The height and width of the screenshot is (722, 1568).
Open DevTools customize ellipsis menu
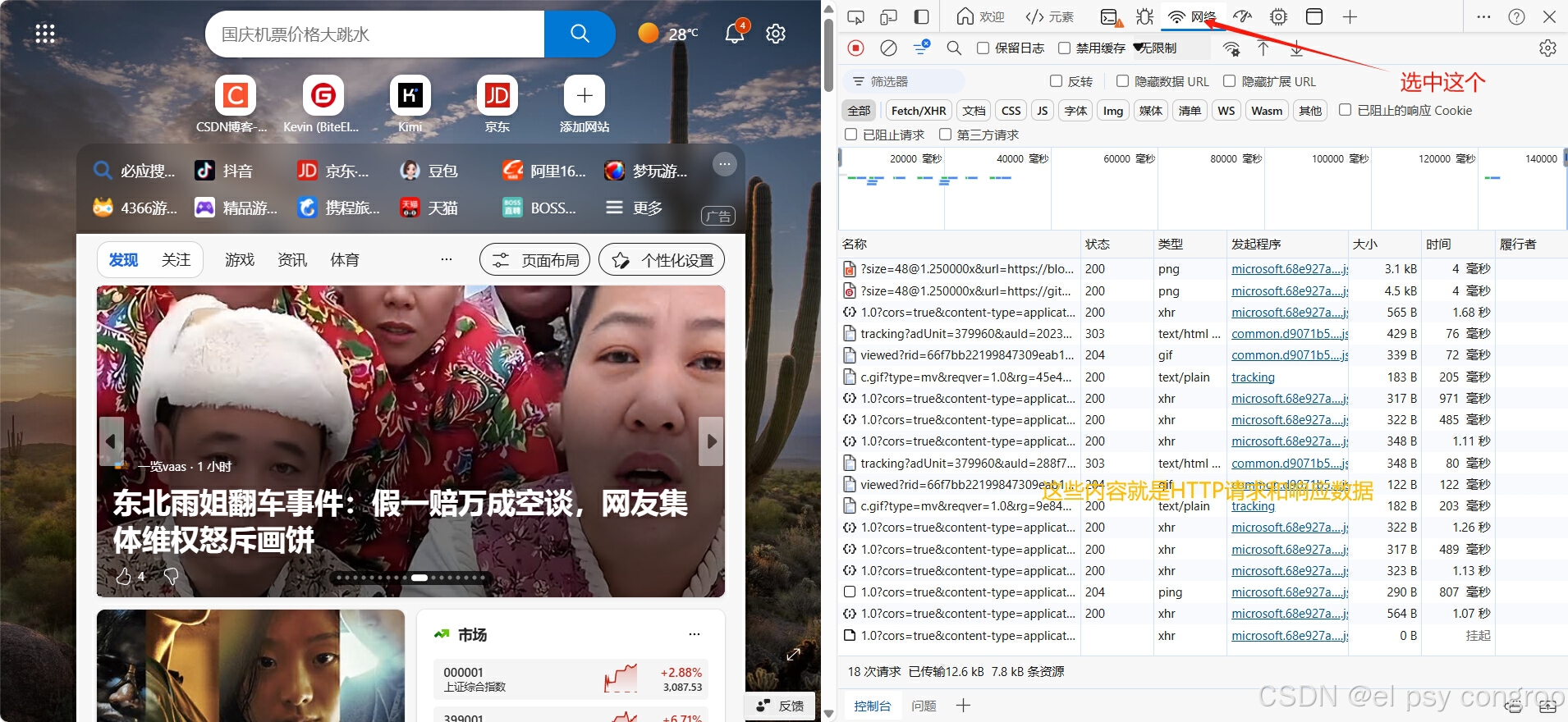point(1483,16)
